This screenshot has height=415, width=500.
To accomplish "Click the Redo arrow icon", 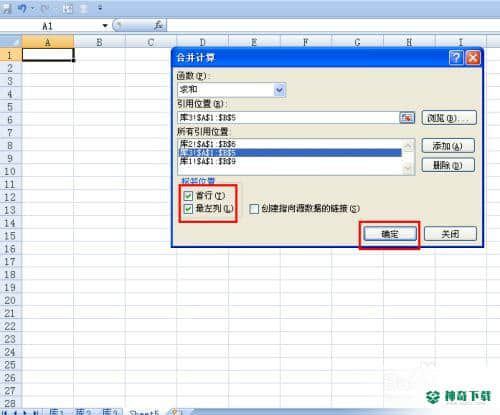I will point(45,9).
